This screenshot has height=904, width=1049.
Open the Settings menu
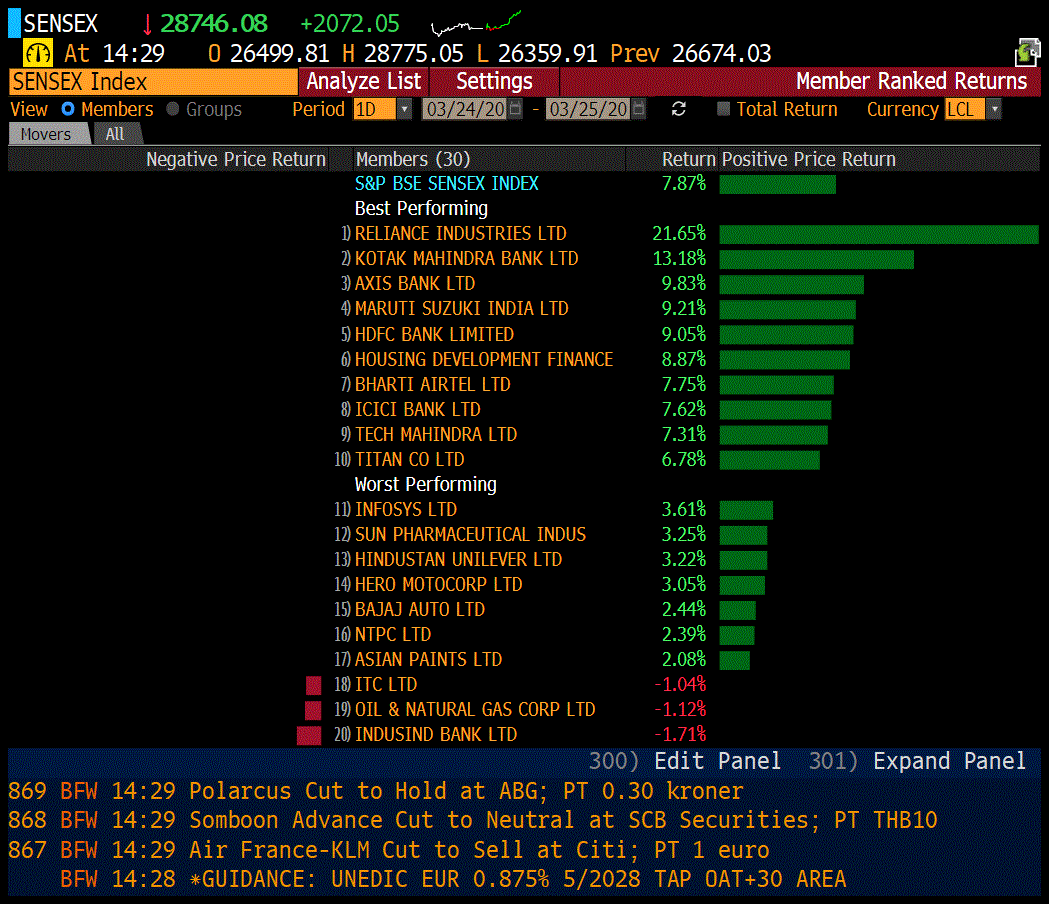tap(494, 82)
